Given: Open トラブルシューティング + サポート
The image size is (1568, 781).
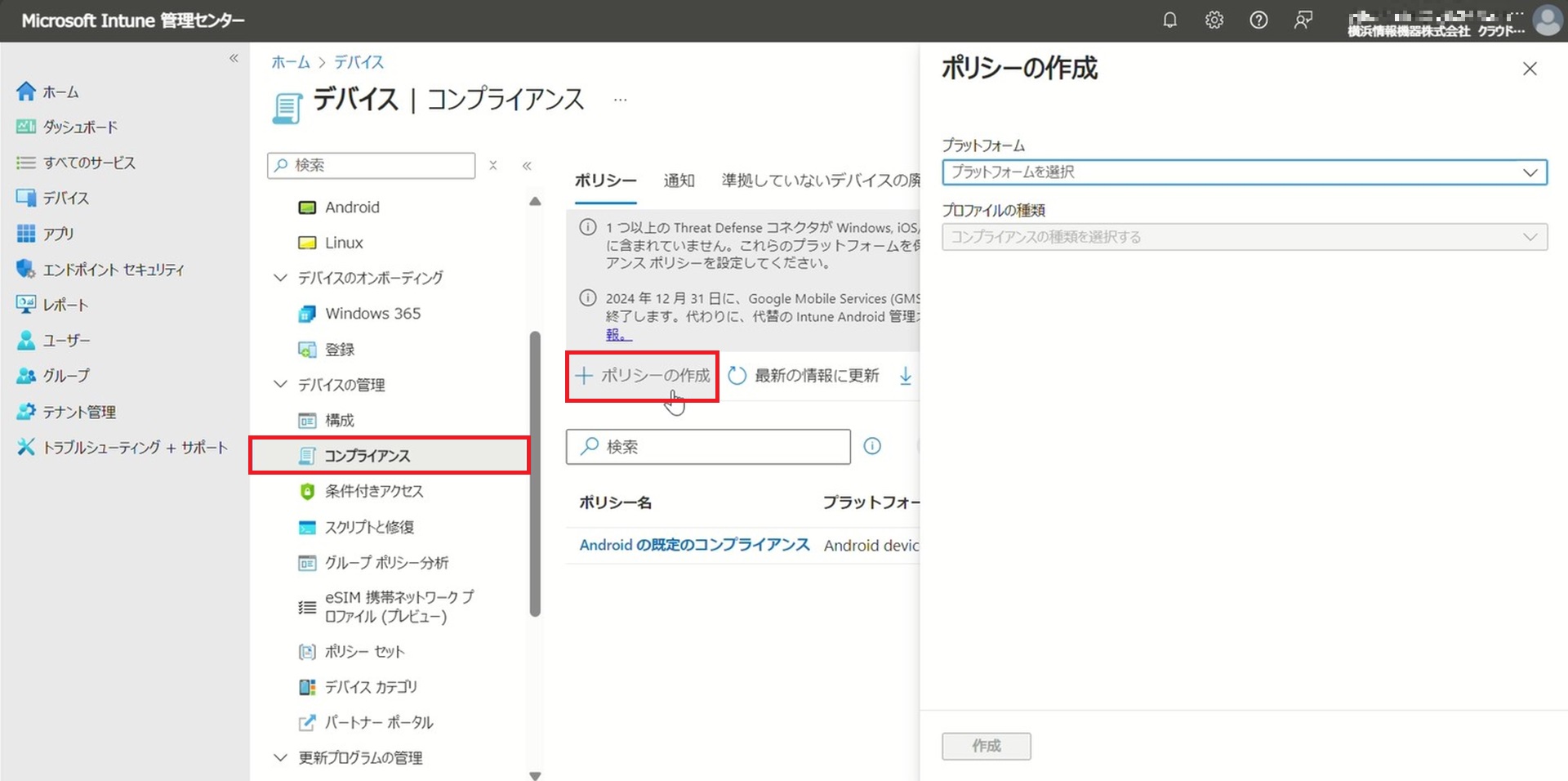Looking at the screenshot, I should coord(122,447).
